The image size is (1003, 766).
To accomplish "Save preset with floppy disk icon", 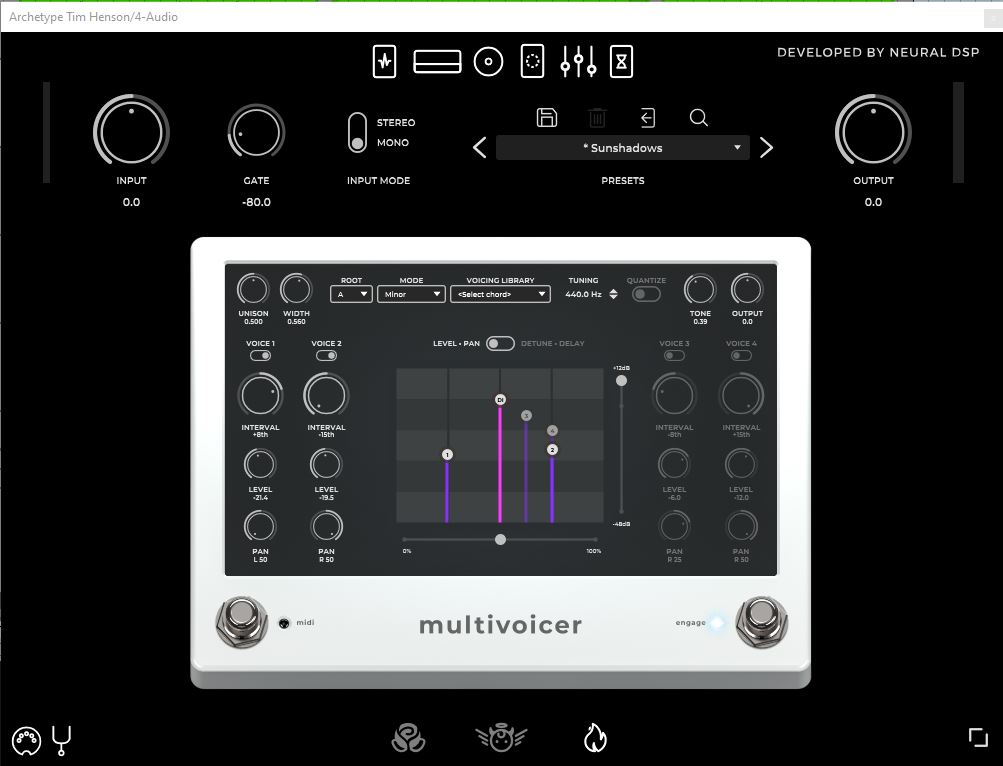I will (546, 118).
